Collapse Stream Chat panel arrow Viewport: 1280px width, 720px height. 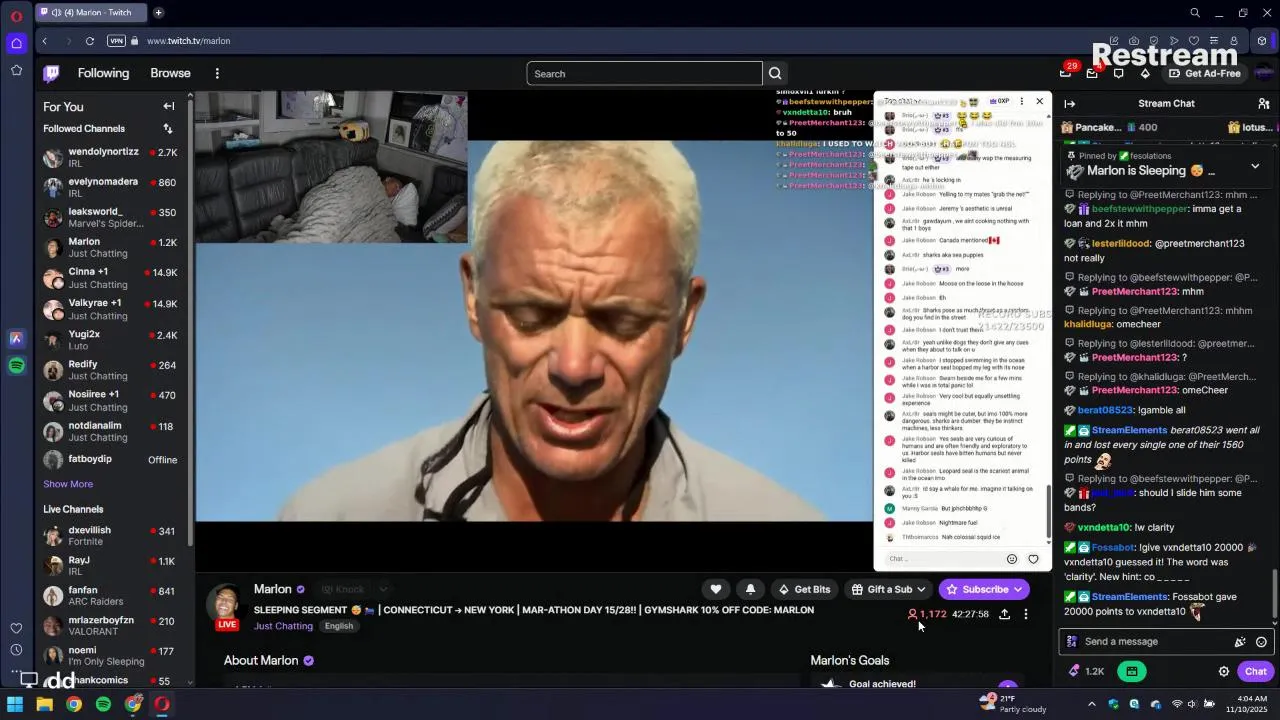click(1069, 103)
